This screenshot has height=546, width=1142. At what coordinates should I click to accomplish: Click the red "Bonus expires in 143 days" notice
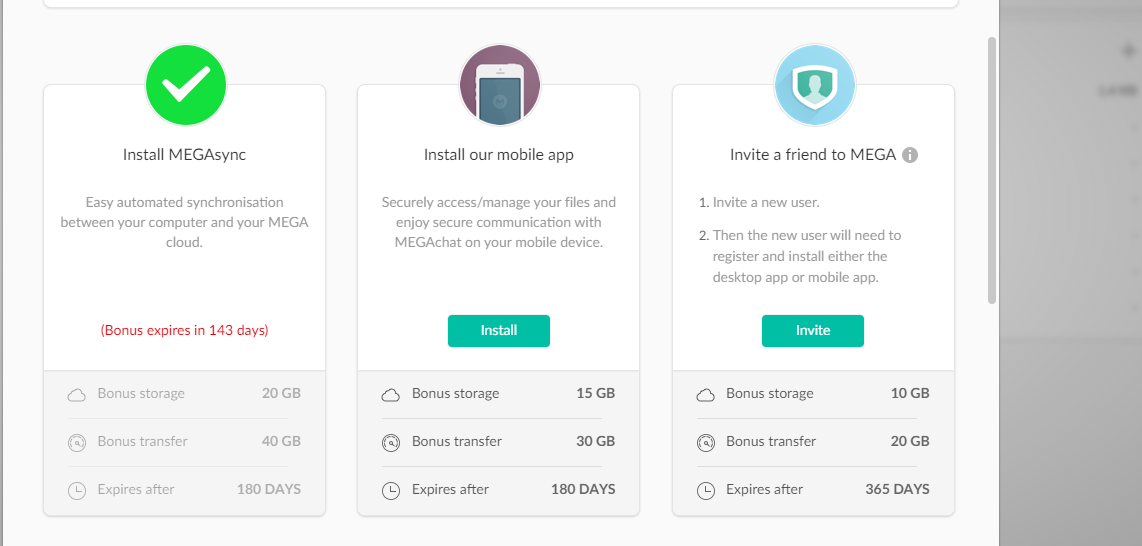(185, 330)
